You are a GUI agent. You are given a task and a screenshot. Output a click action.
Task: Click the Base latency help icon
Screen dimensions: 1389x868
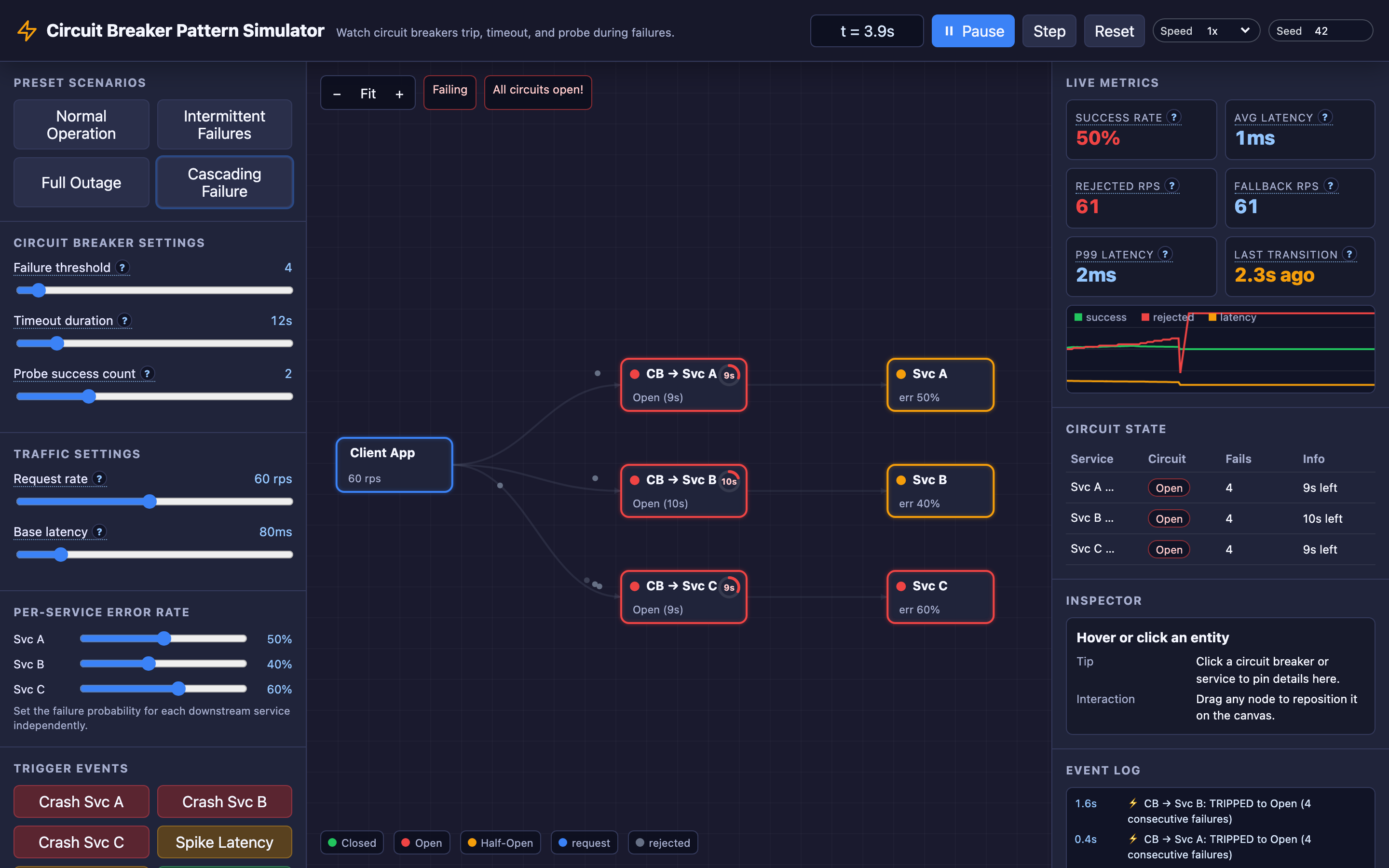[x=99, y=531]
